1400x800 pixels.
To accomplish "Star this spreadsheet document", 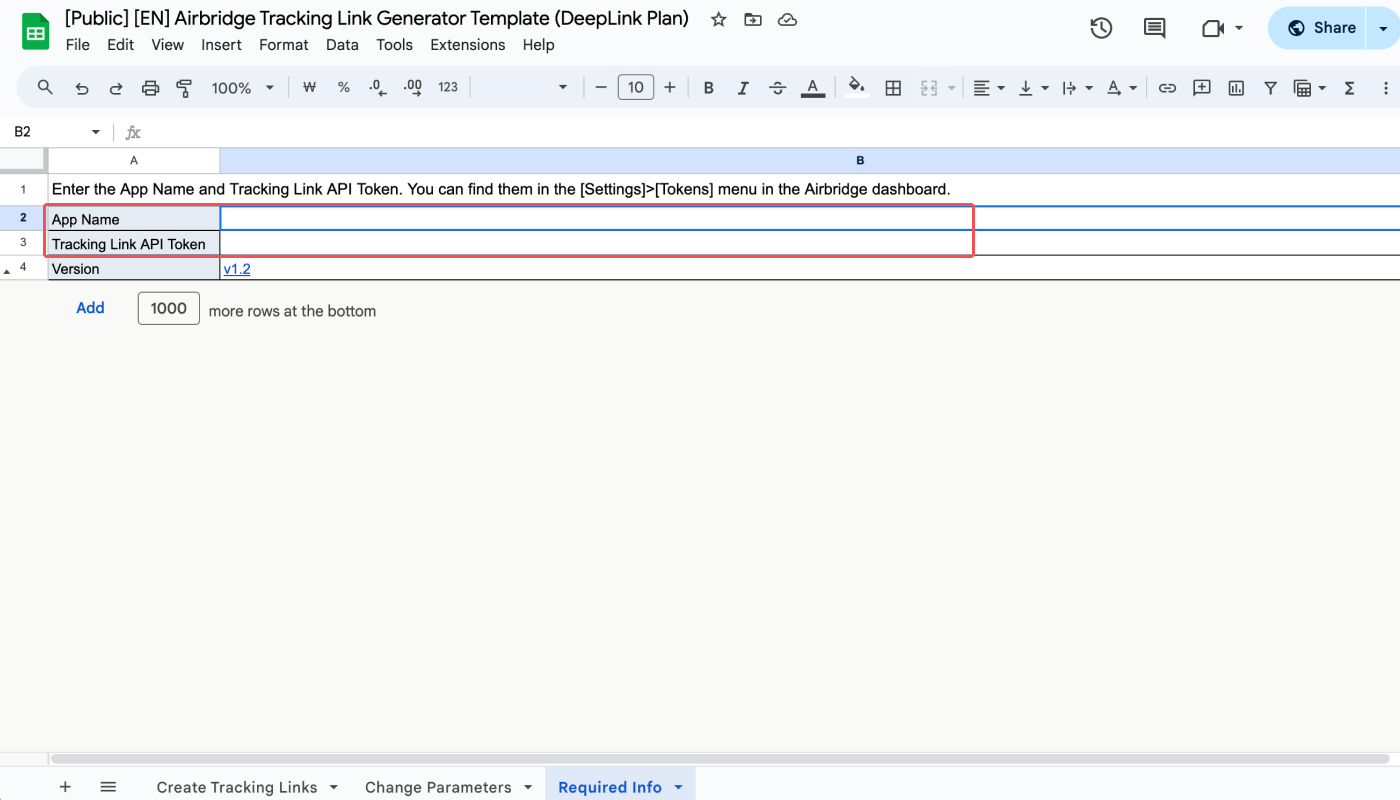I will 718,20.
